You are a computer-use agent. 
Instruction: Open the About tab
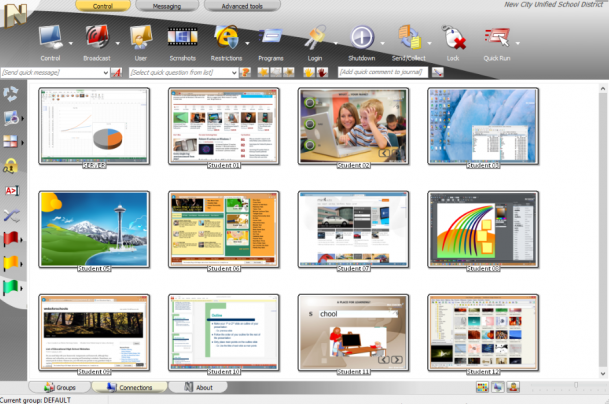click(198, 387)
